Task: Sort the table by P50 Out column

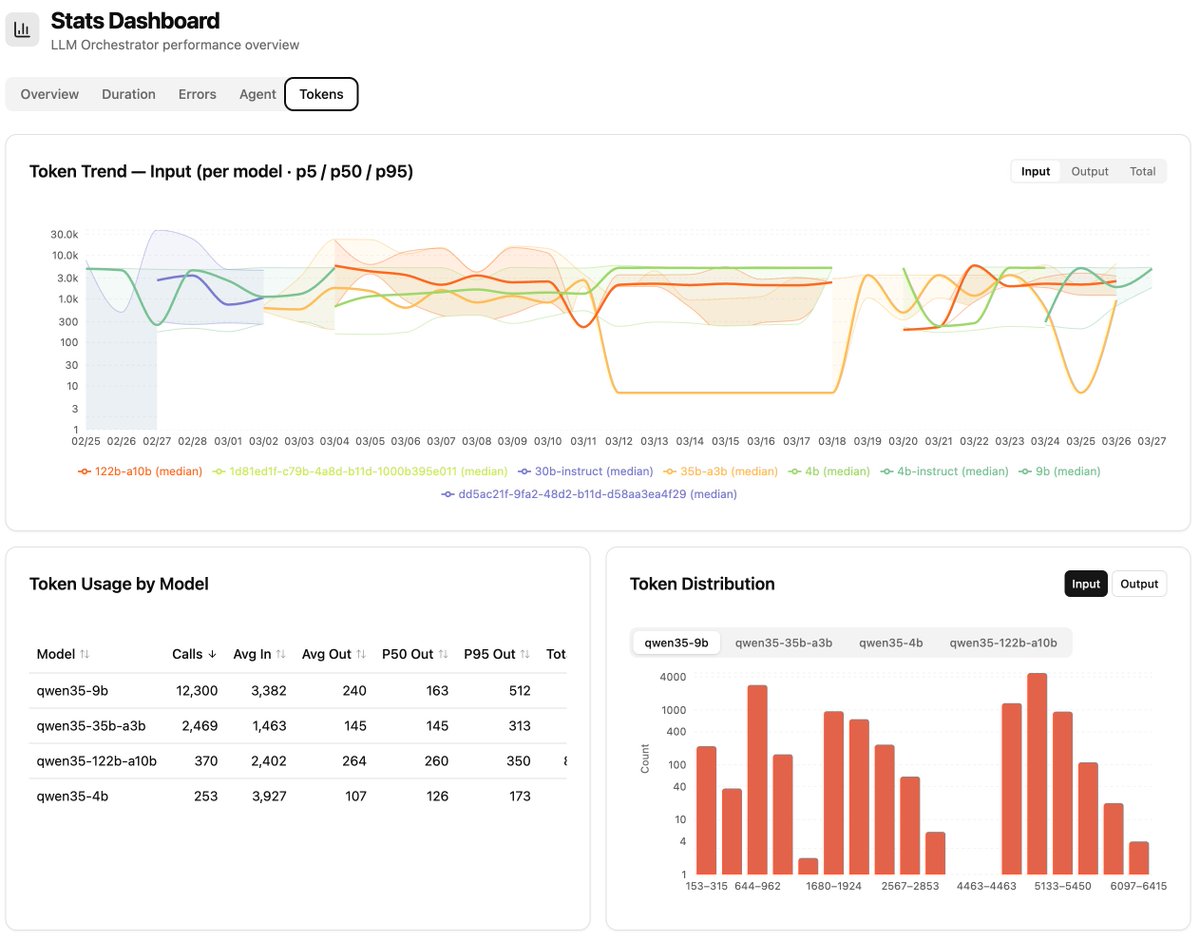Action: [415, 654]
